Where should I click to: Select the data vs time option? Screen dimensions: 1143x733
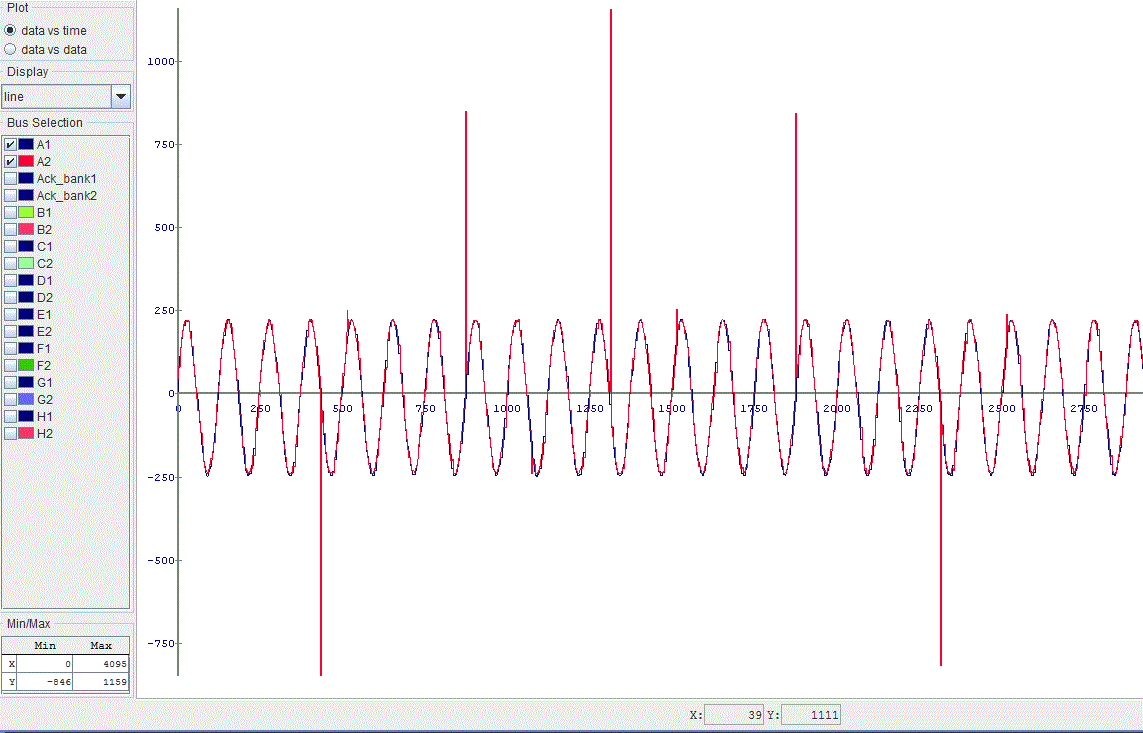tap(10, 31)
